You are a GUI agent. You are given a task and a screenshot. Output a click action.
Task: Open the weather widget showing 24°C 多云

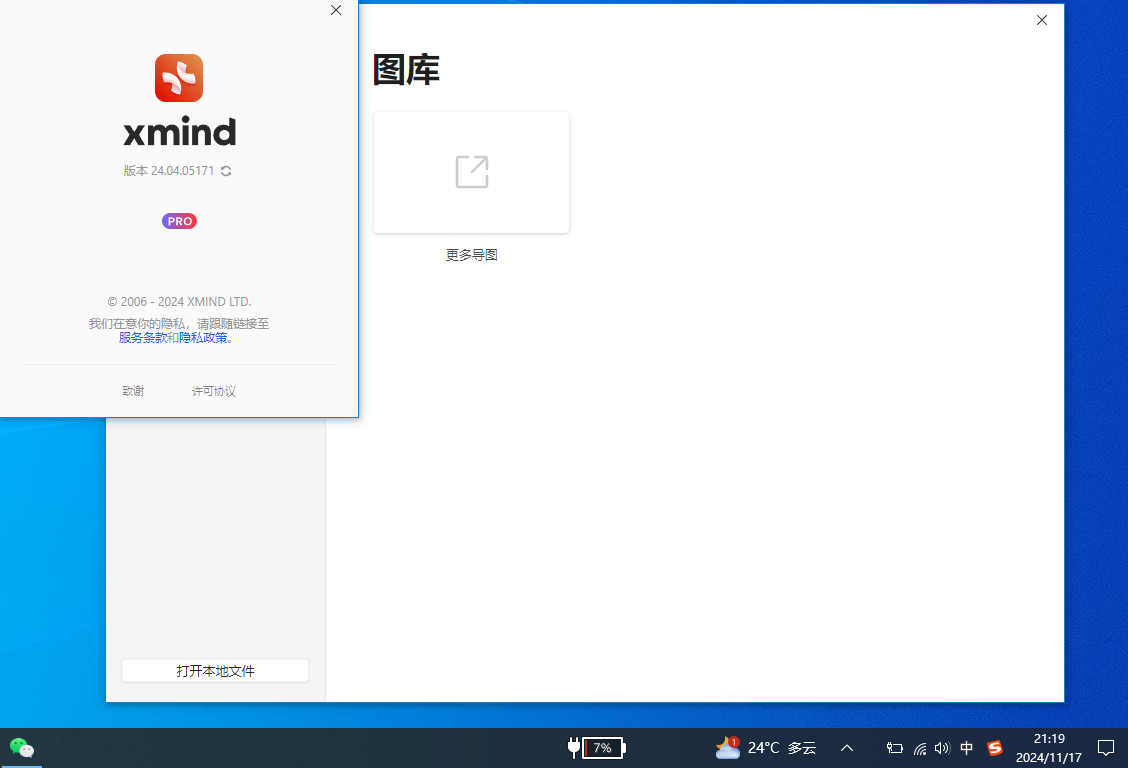point(766,747)
